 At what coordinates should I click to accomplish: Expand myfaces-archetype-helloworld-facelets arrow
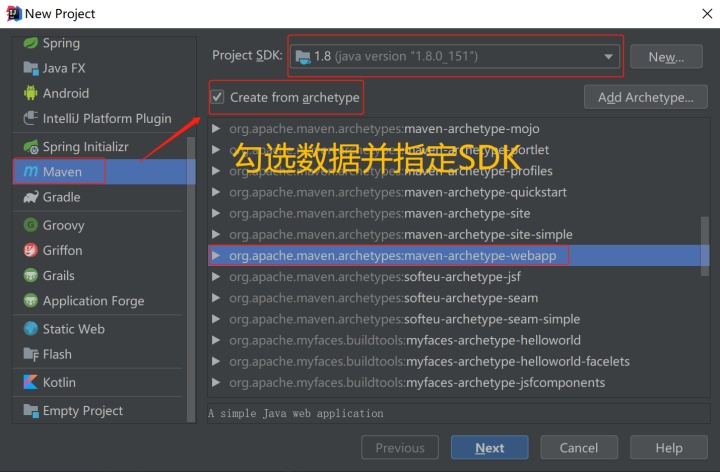(x=215, y=361)
